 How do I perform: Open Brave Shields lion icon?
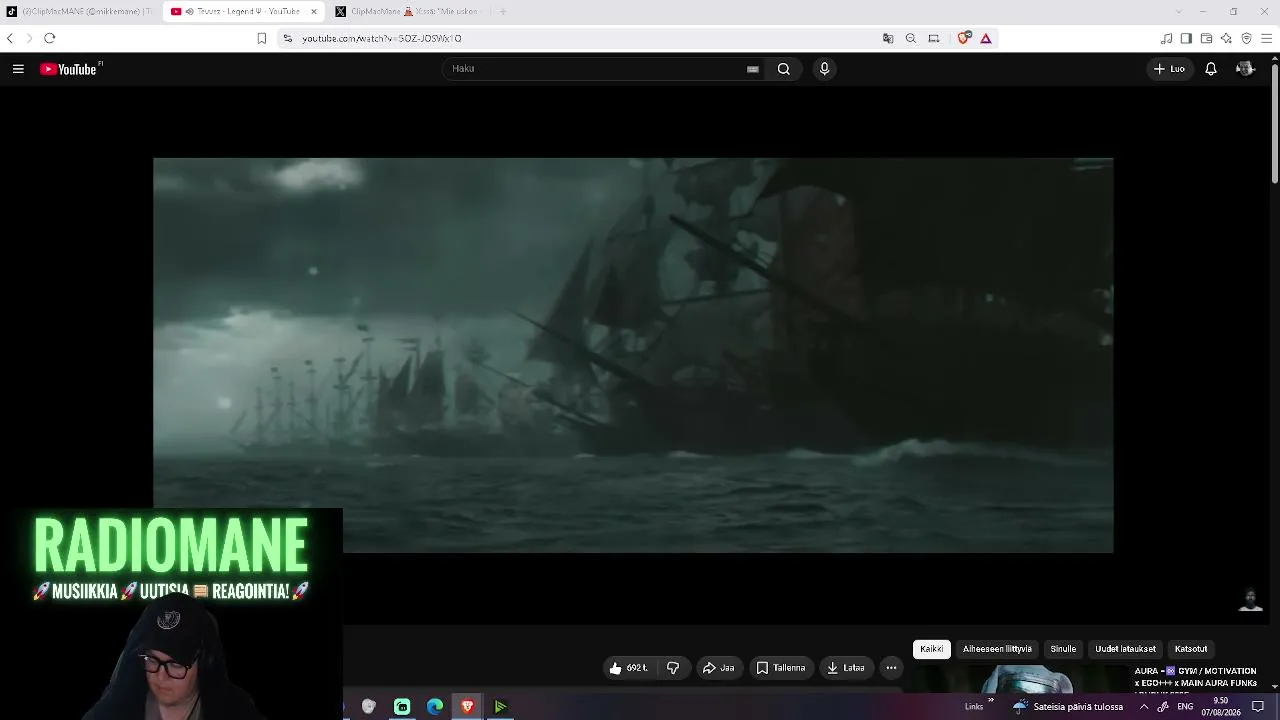964,38
